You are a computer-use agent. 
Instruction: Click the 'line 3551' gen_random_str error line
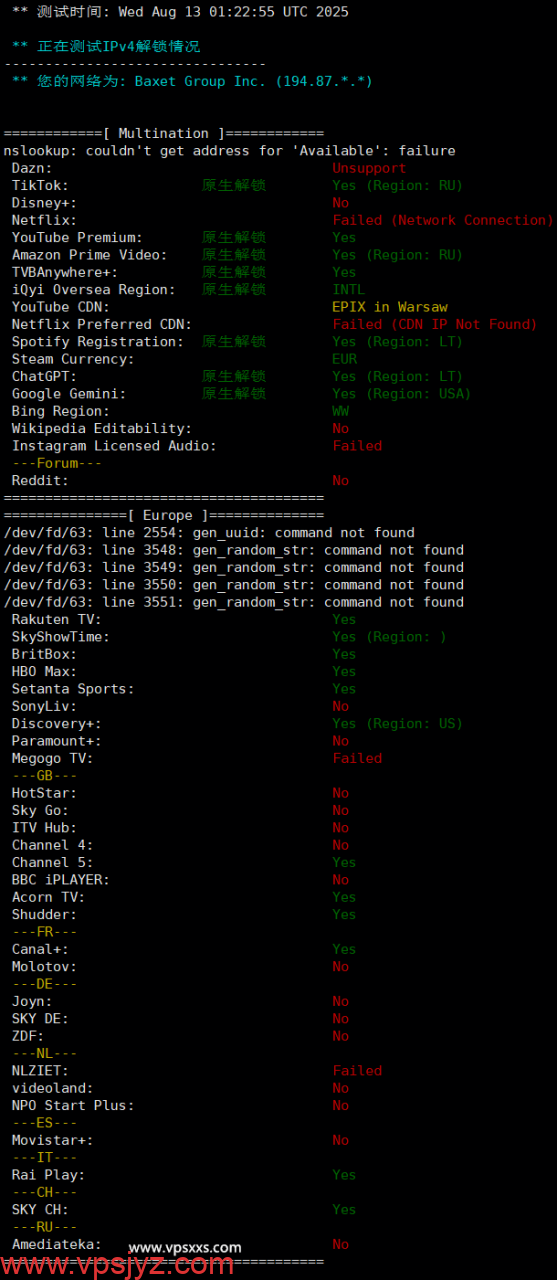click(x=234, y=602)
